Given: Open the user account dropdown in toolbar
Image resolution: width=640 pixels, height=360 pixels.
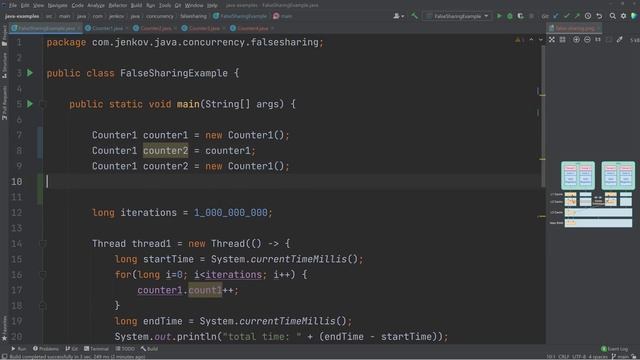Looking at the screenshot, I should 399,16.
